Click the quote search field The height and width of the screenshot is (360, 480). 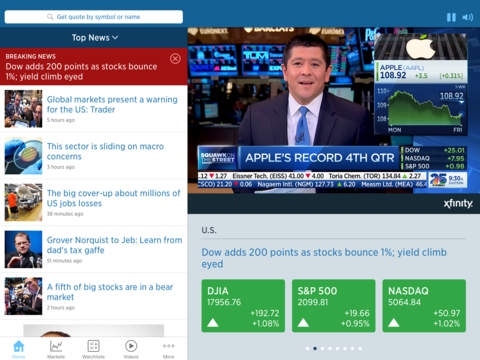(x=94, y=17)
